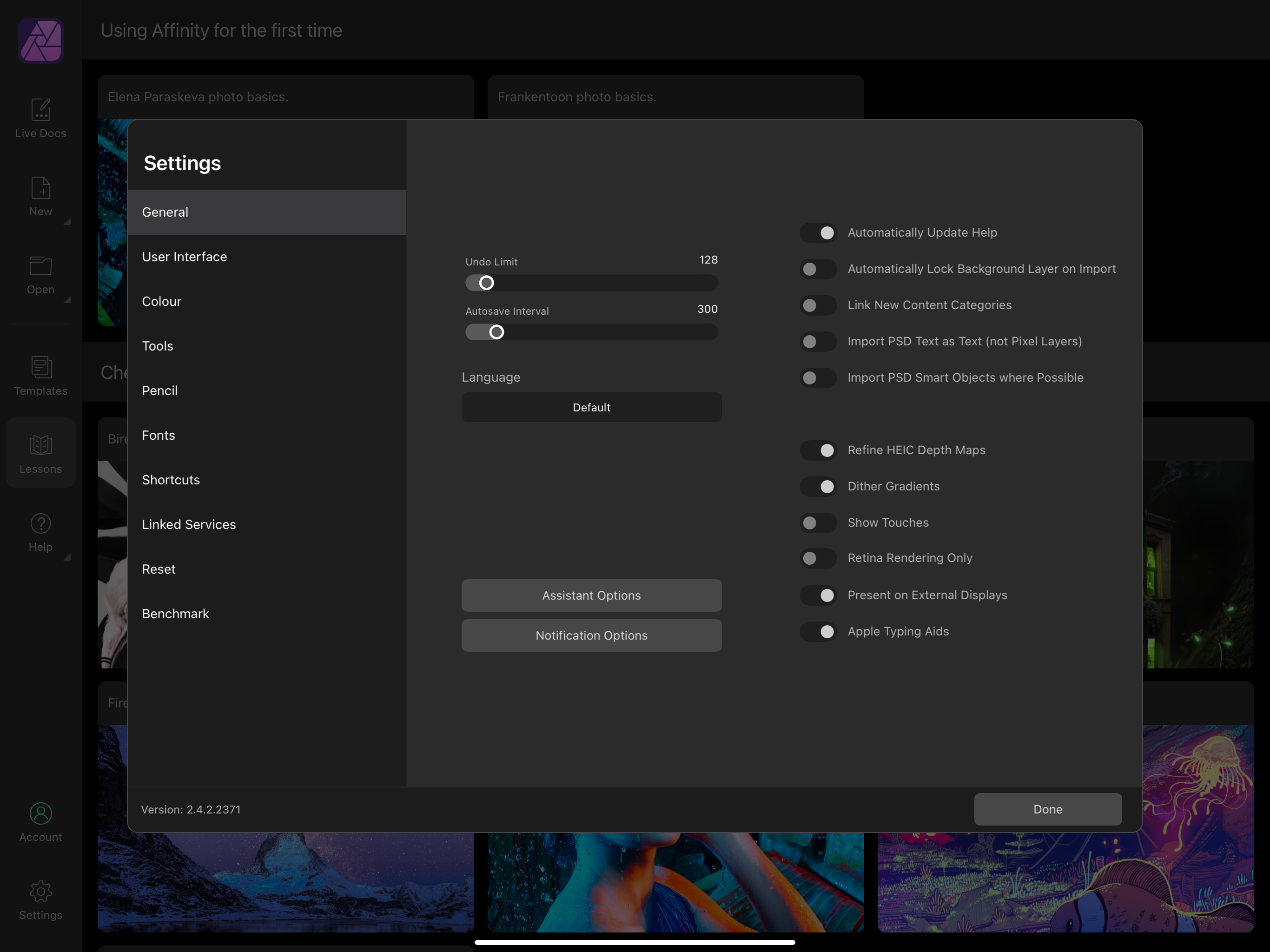
Task: Open Account in the sidebar
Action: [40, 822]
